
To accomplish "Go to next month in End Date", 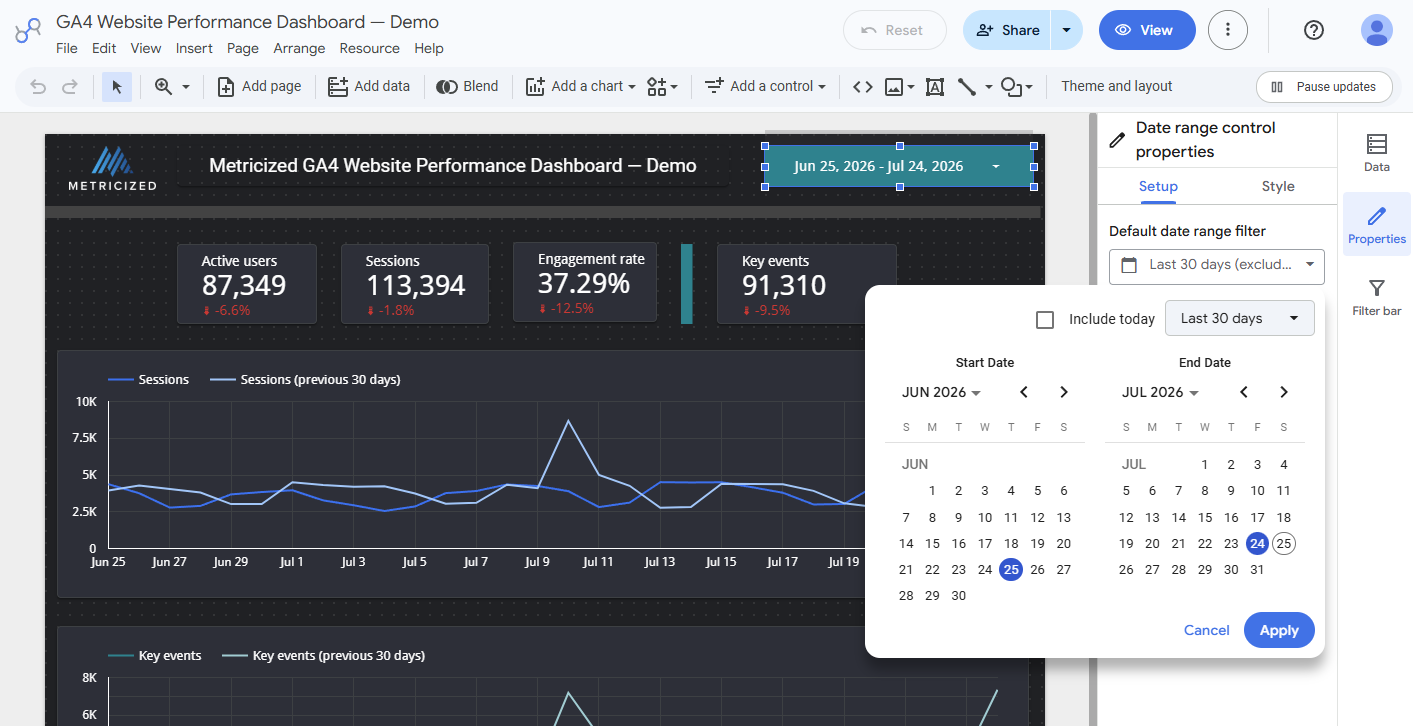I will point(1284,392).
